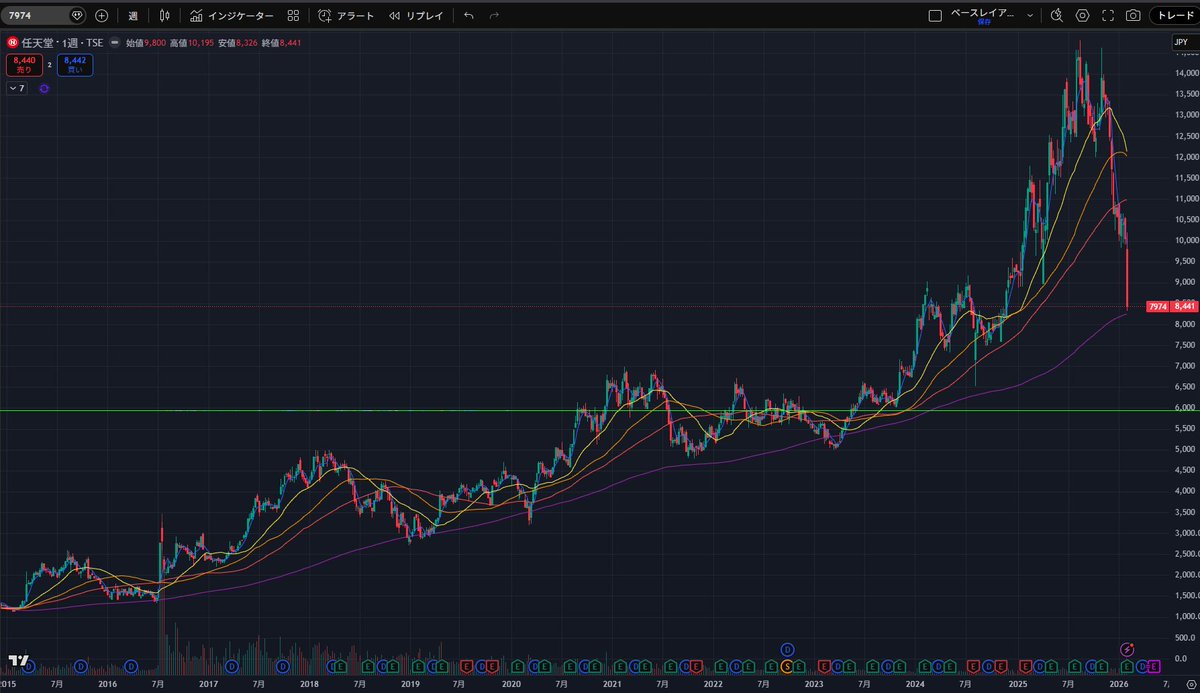Viewport: 1200px width, 693px height.
Task: Open the インジケーター indicators dialog
Action: [231, 16]
